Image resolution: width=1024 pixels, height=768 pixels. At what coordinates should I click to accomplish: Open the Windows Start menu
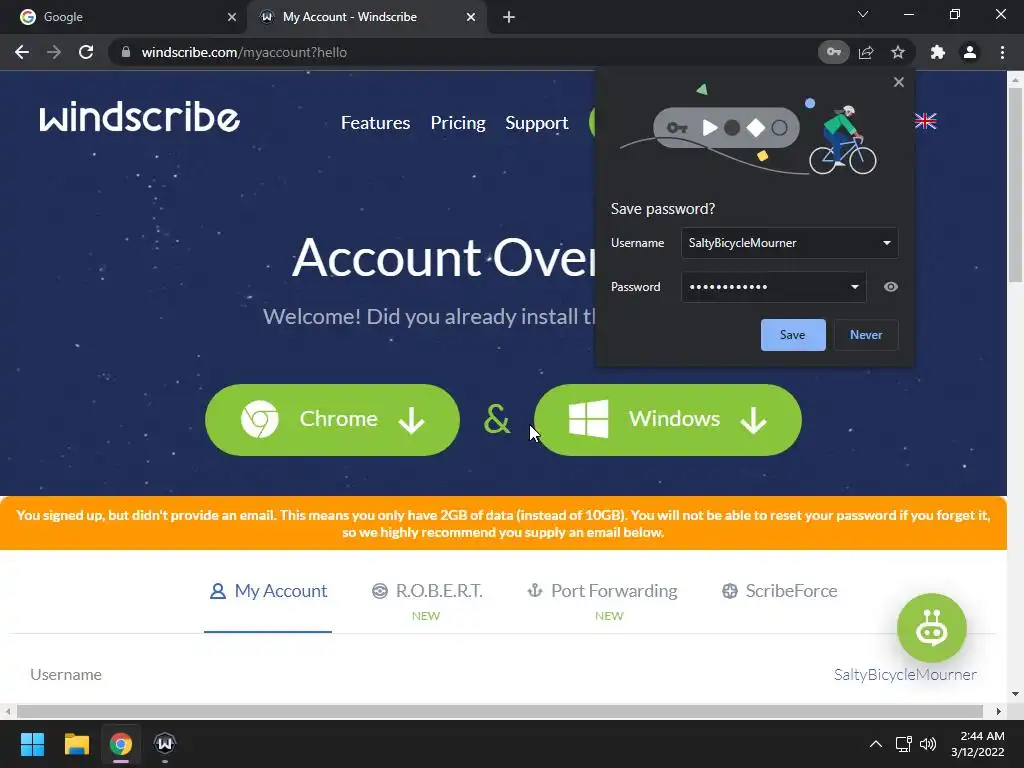[32, 744]
